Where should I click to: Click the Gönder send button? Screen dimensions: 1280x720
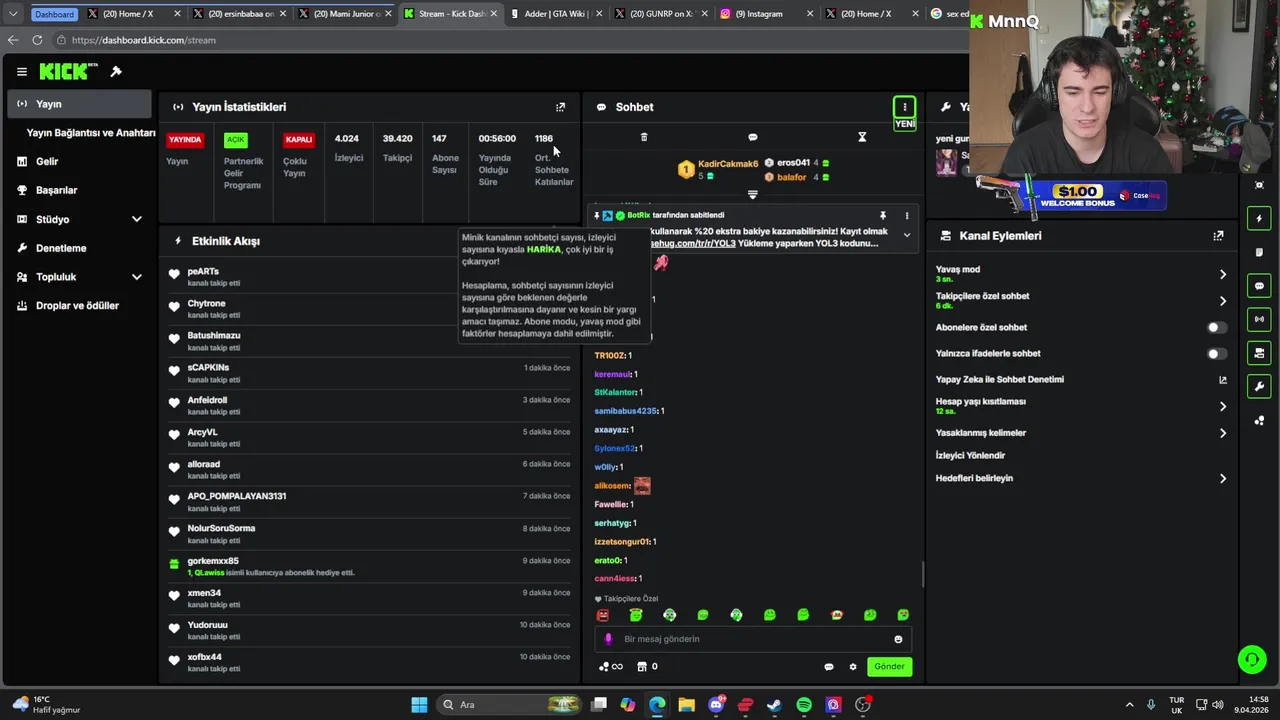pyautogui.click(x=889, y=667)
